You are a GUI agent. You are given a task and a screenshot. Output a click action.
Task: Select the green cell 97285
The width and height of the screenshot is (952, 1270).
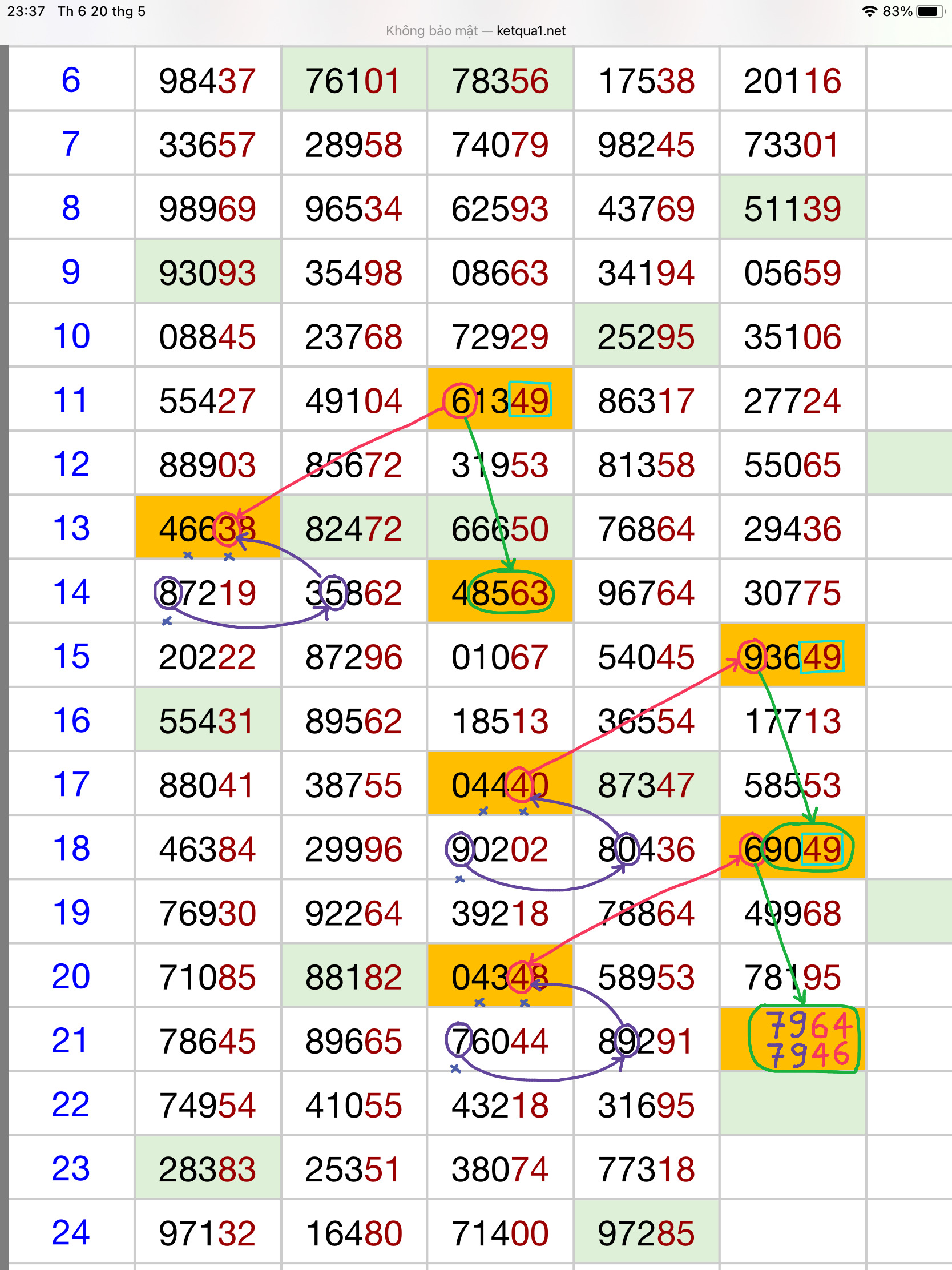pyautogui.click(x=646, y=1232)
